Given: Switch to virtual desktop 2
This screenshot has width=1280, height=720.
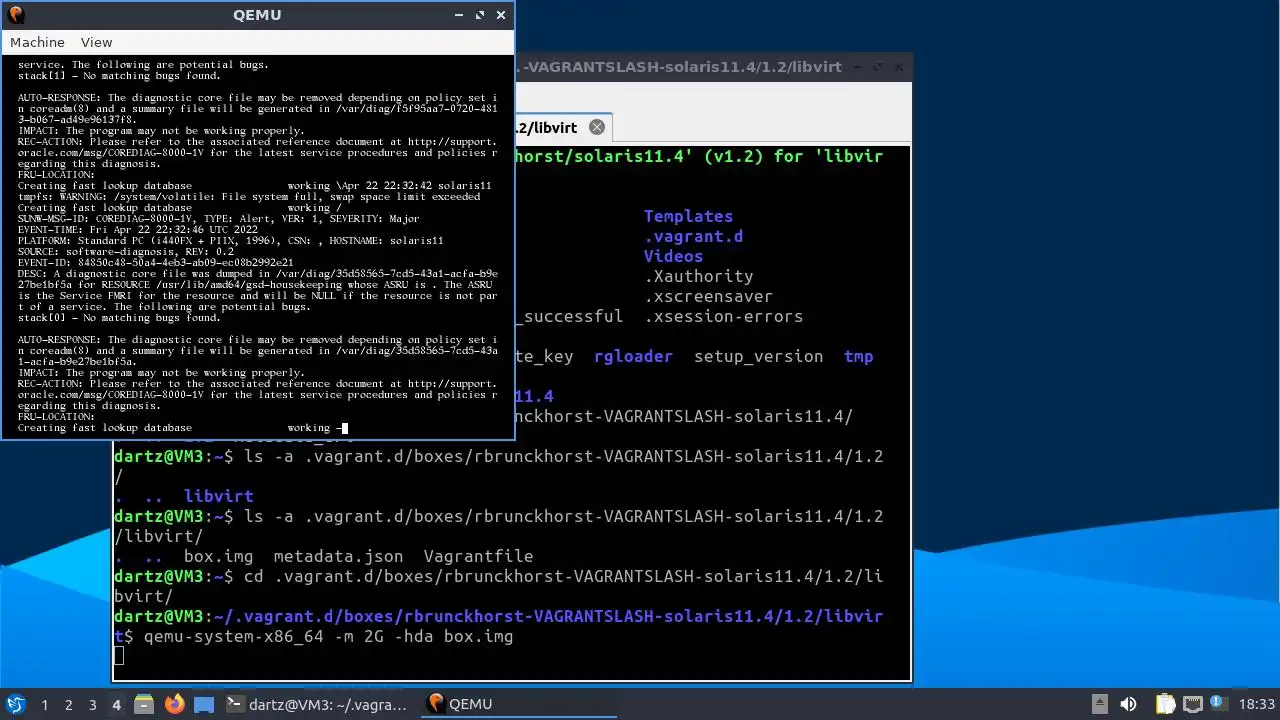Looking at the screenshot, I should [68, 704].
